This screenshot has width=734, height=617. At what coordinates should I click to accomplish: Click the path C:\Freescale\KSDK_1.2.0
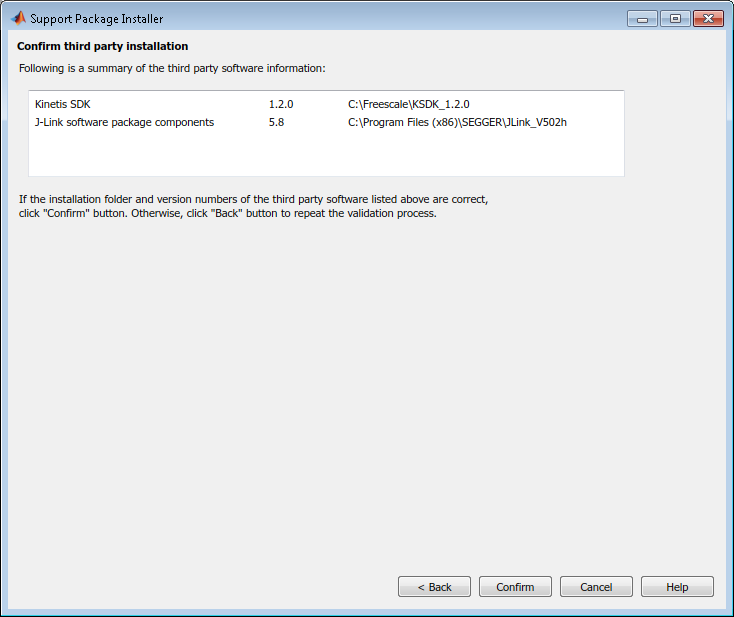point(409,104)
